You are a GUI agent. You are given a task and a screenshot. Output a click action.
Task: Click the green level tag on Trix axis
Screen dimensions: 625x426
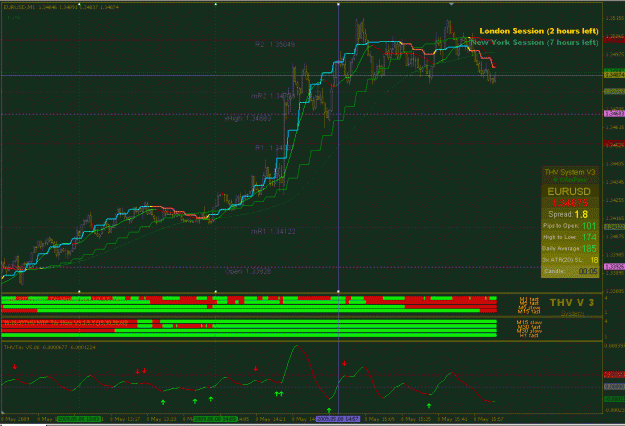(x=614, y=399)
